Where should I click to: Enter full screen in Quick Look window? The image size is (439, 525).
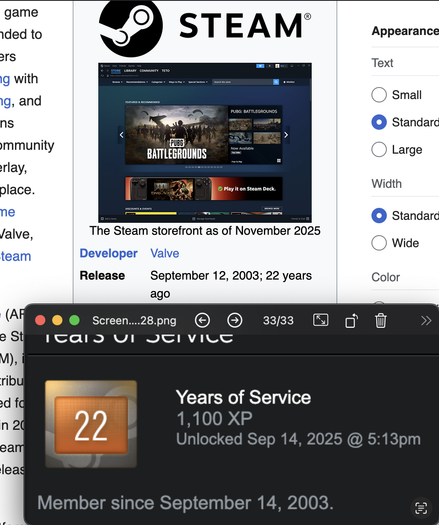tap(320, 320)
